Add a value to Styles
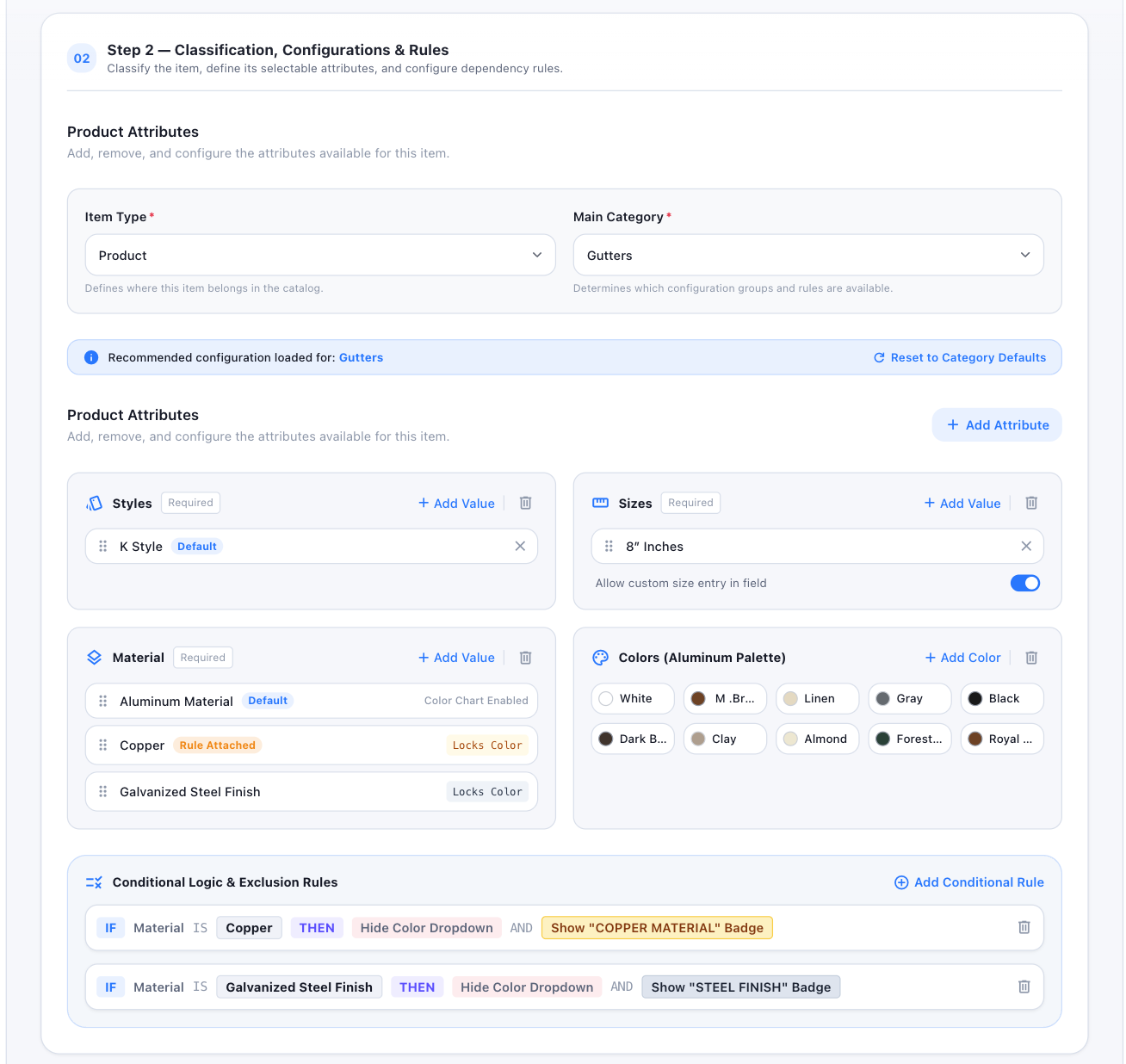1126x1064 pixels. [x=456, y=503]
